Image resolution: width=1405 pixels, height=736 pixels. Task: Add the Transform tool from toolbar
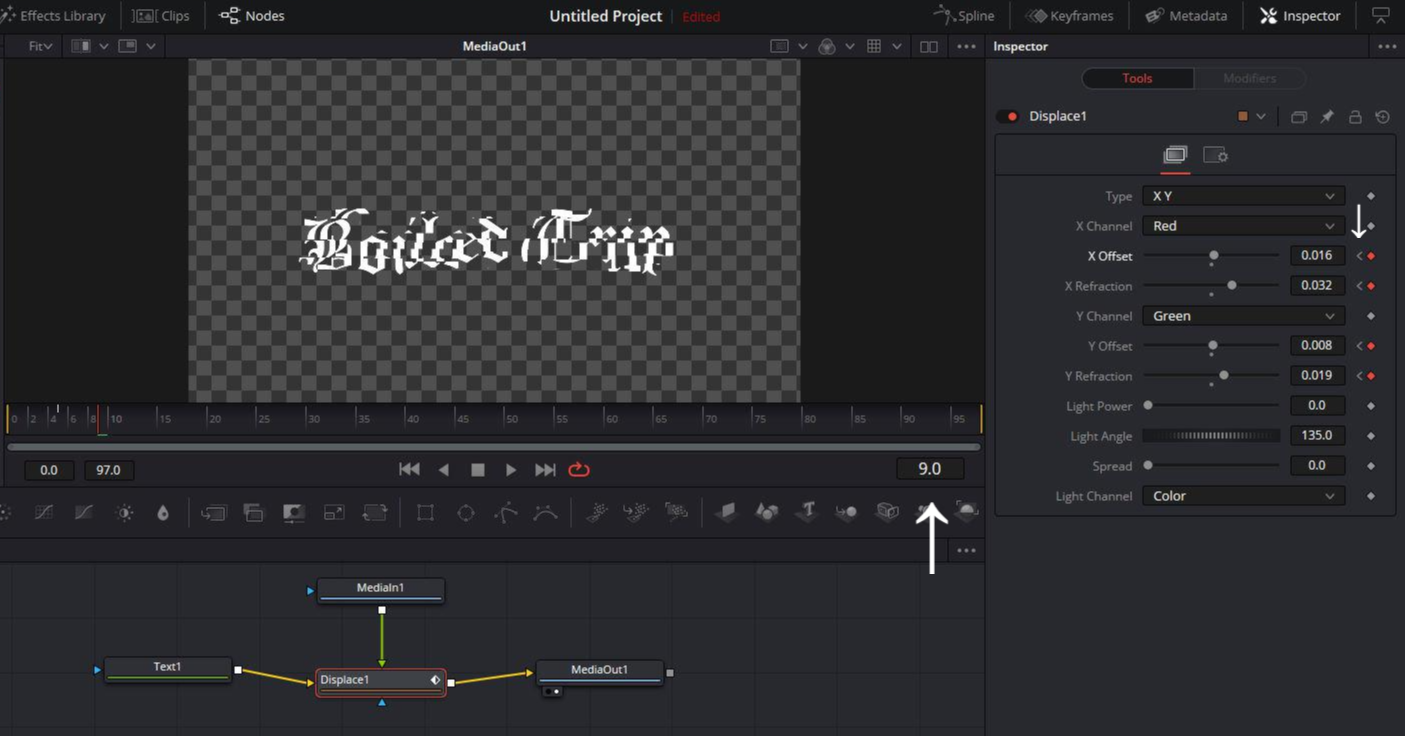click(x=374, y=512)
